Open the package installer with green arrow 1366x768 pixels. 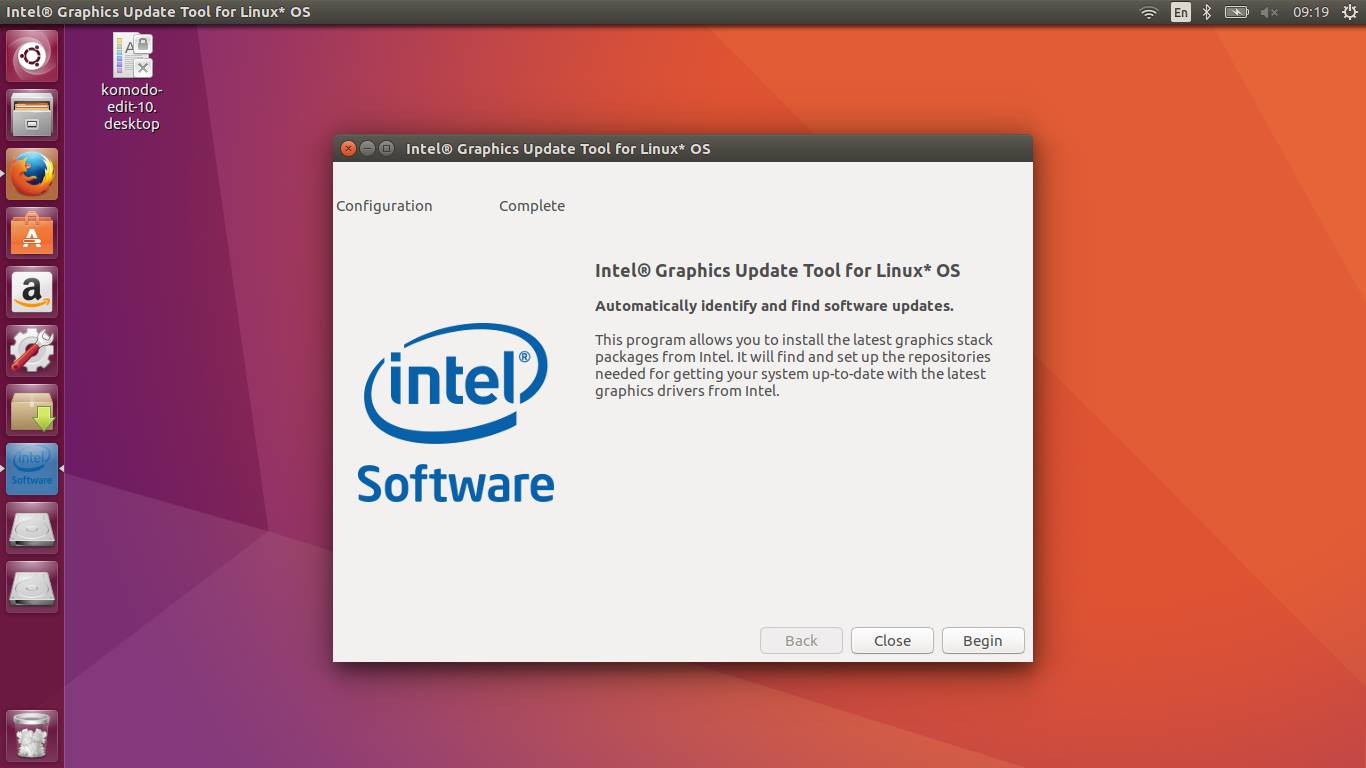click(x=32, y=410)
